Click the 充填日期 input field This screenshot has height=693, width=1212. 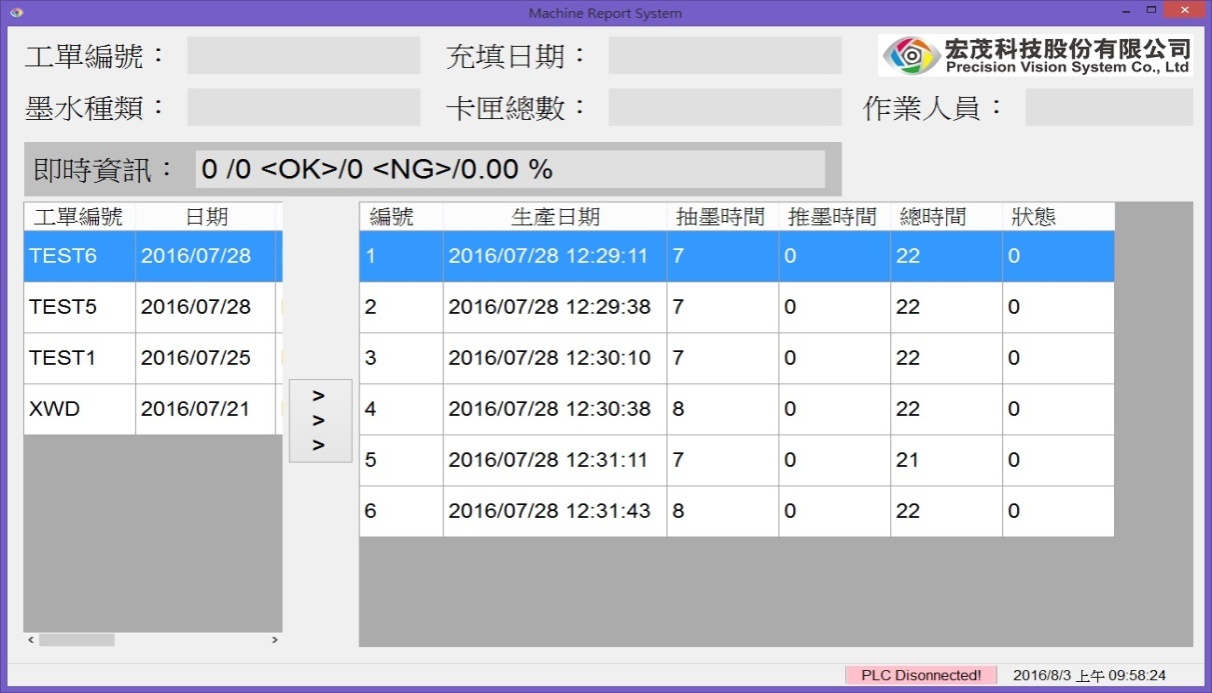click(x=724, y=56)
